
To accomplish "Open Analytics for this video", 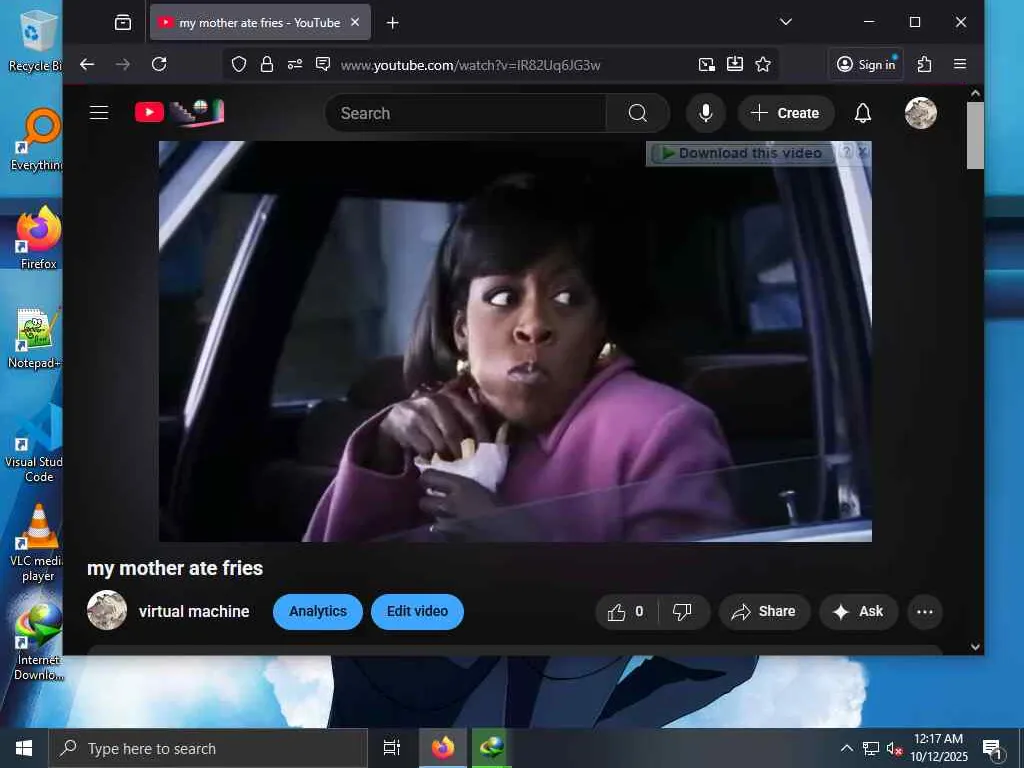I will 318,611.
